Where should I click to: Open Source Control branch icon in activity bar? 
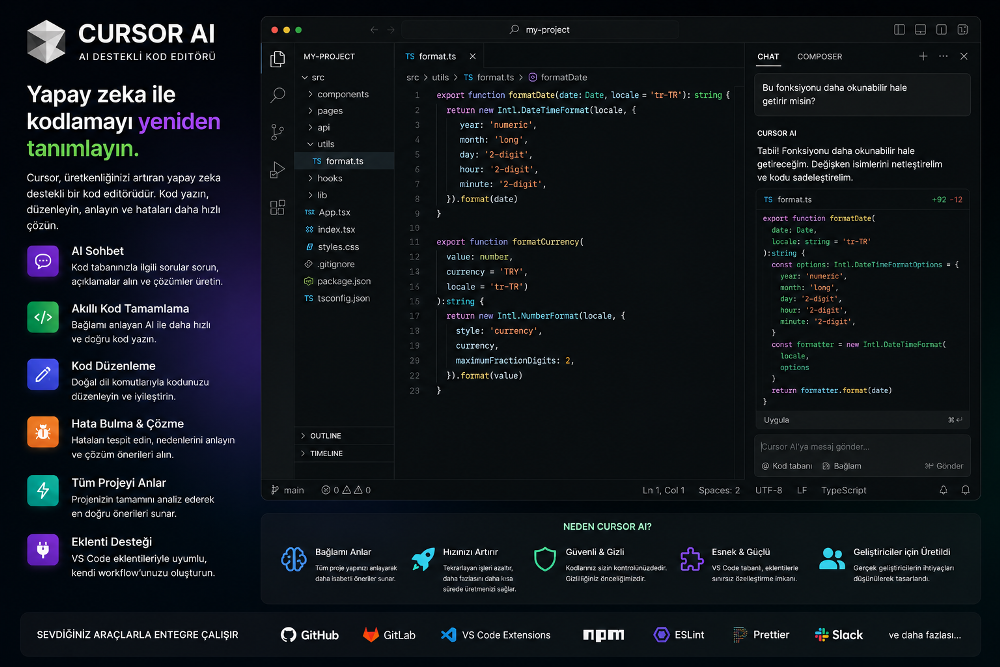277,132
